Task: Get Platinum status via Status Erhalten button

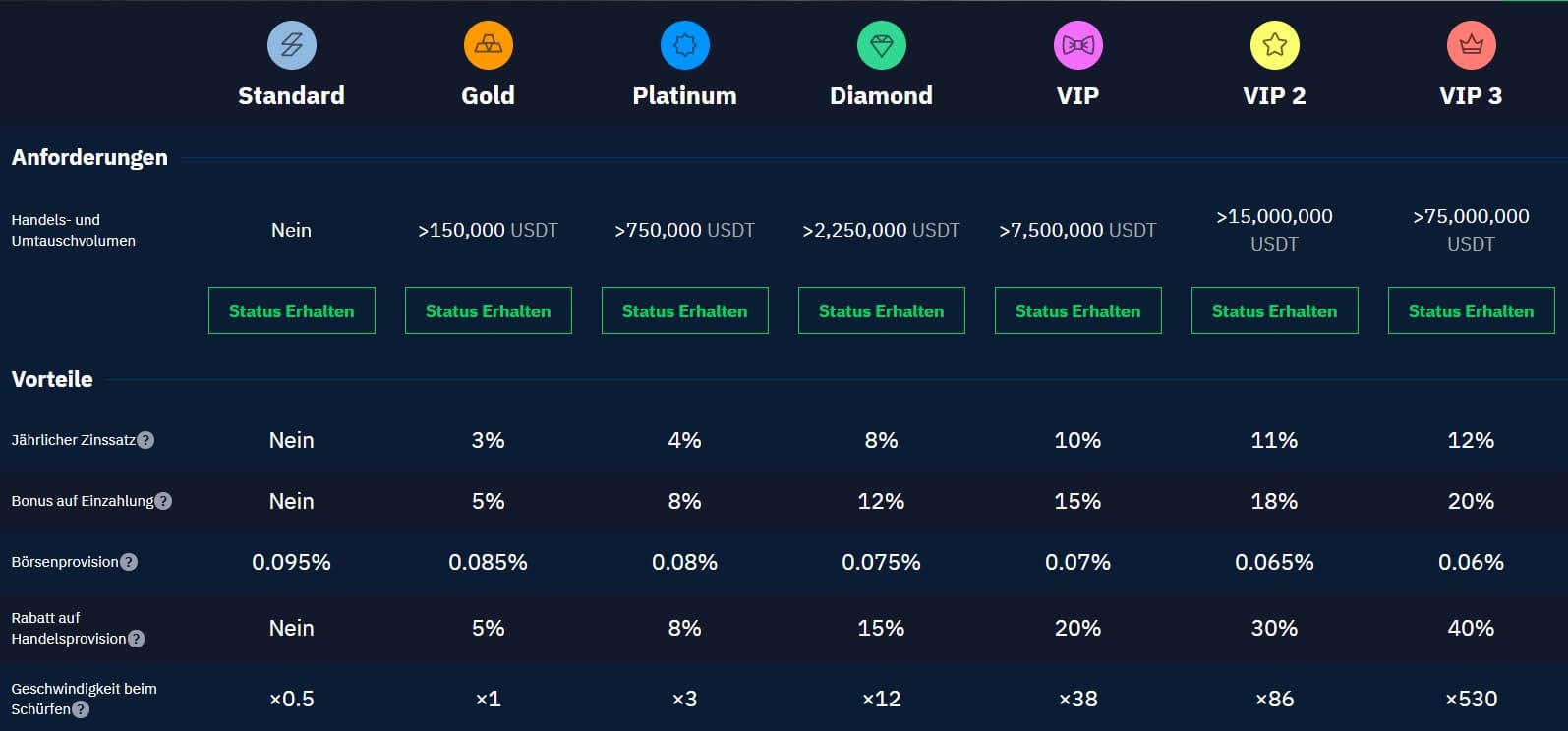Action: point(684,310)
